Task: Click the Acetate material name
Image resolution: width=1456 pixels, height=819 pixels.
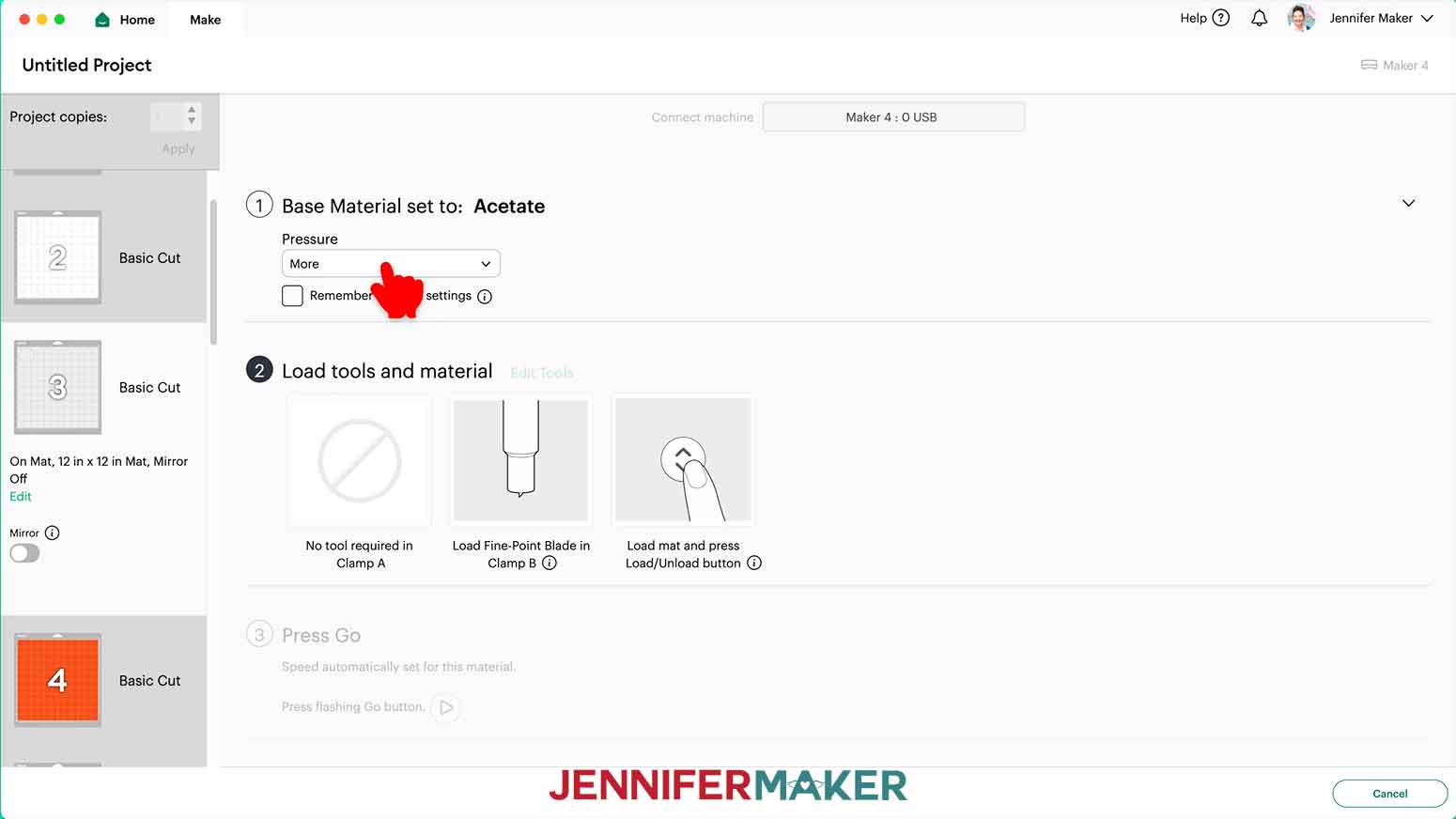Action: pos(509,206)
